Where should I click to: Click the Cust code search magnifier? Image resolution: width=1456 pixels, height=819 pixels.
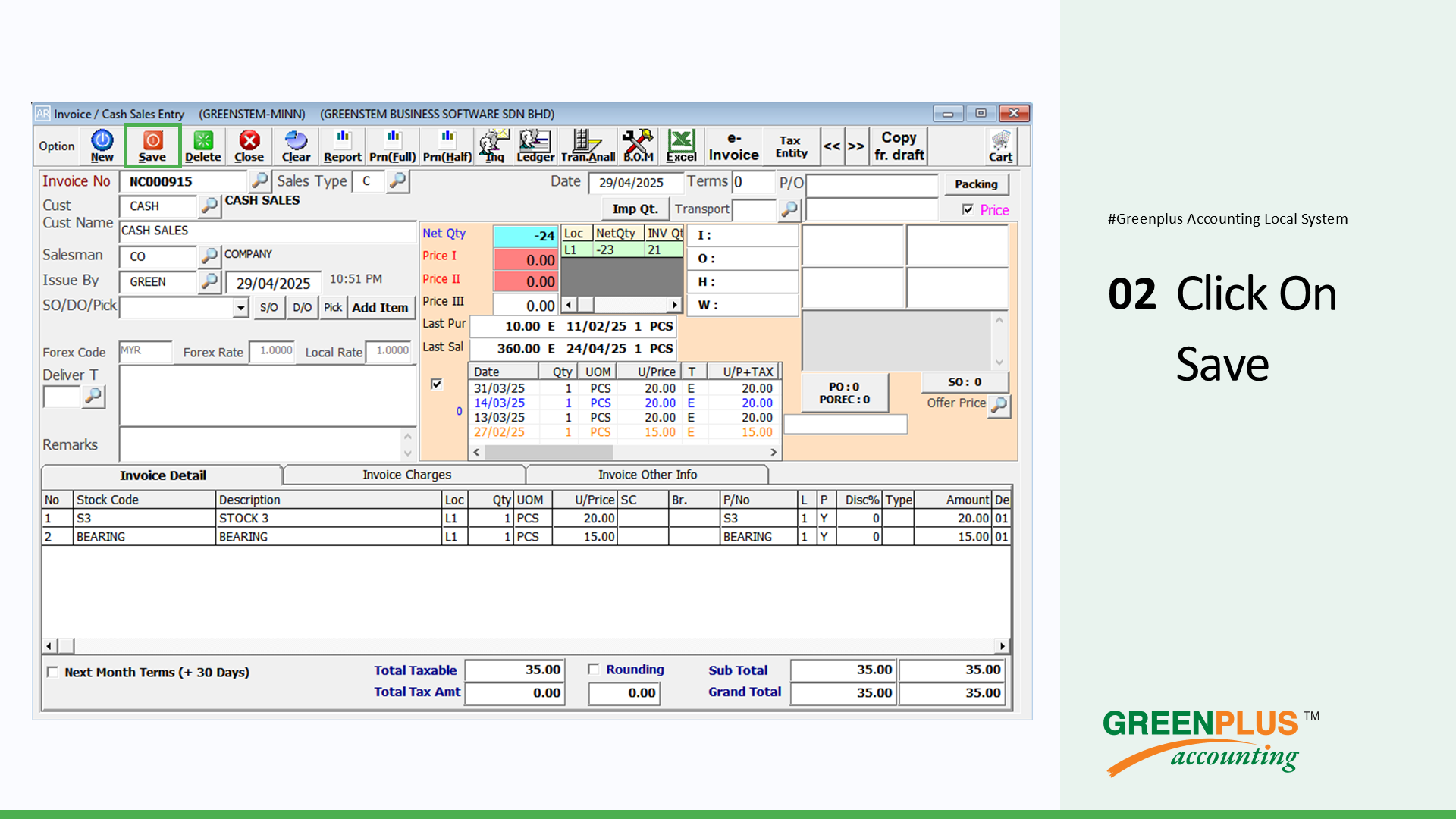click(209, 206)
